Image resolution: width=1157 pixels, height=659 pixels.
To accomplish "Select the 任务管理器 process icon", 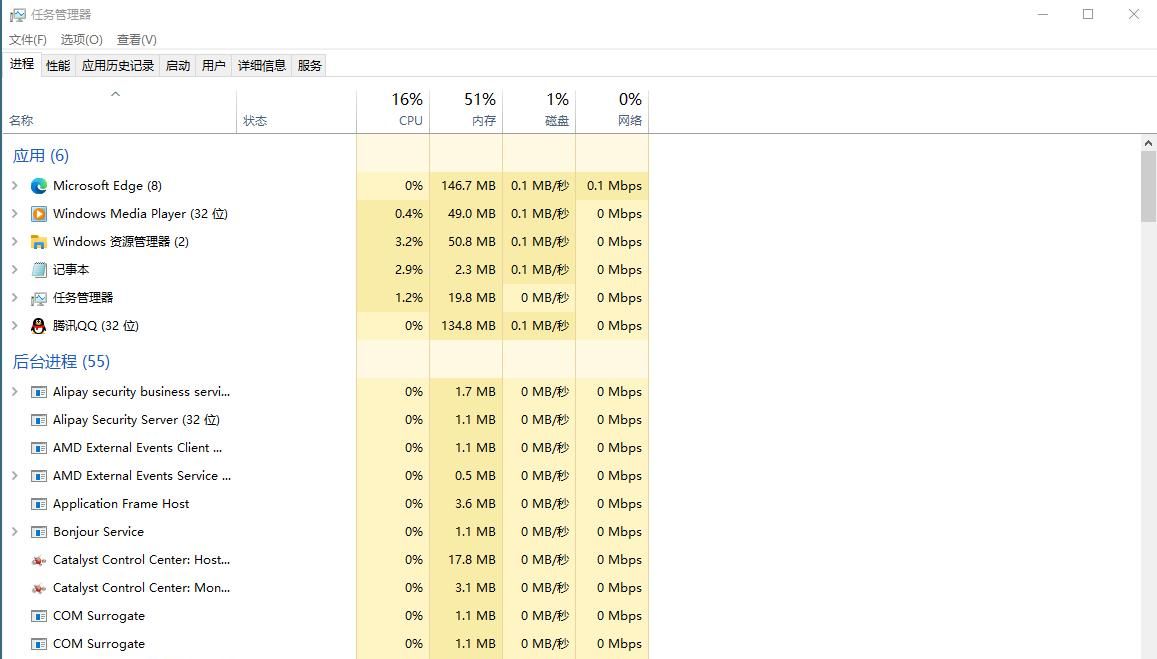I will click(38, 297).
